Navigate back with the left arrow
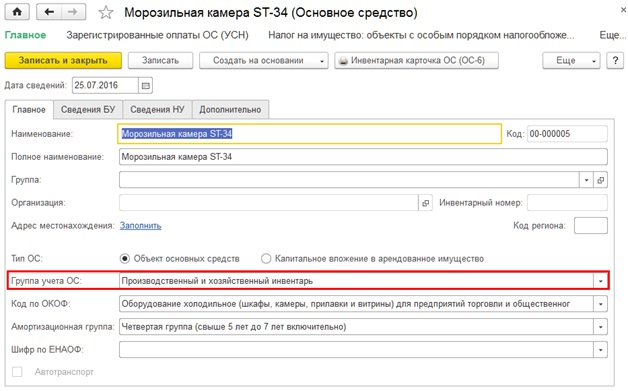 (x=49, y=12)
